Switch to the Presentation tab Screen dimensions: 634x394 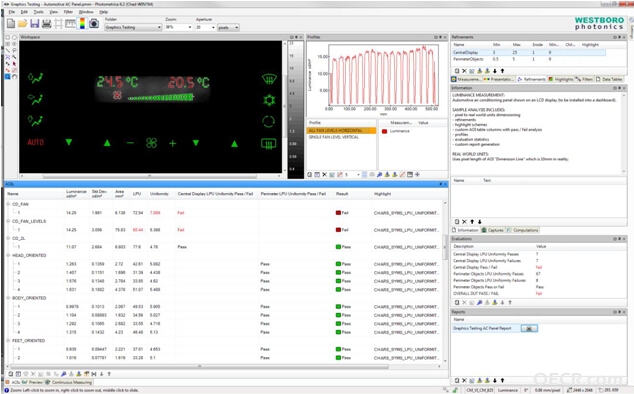499,79
